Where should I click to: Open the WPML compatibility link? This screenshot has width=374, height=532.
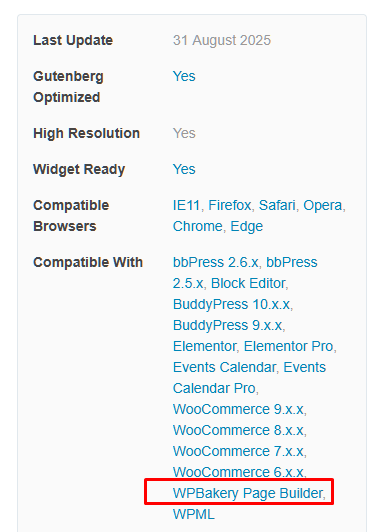point(194,514)
